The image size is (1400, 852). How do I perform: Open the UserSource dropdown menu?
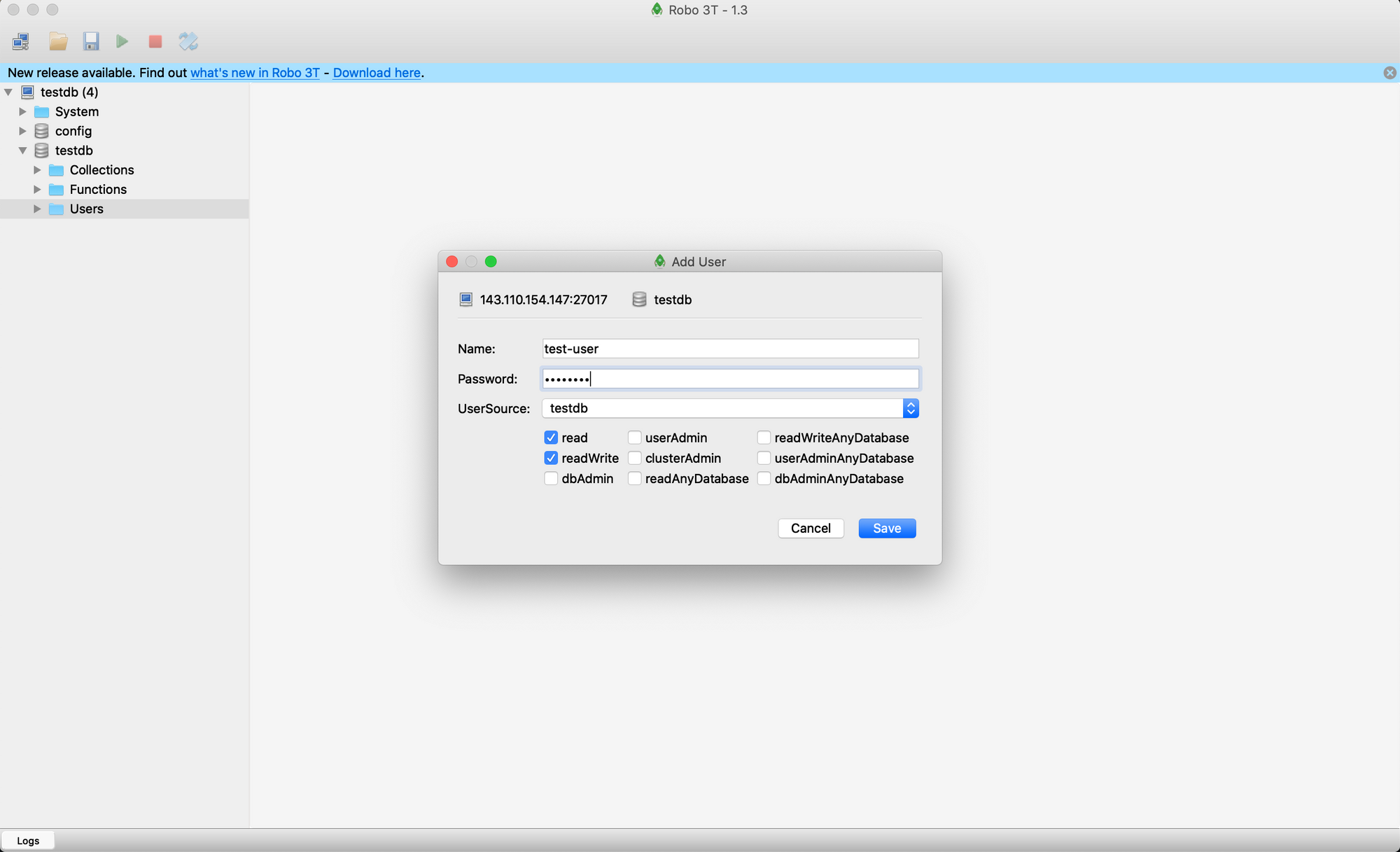coord(910,407)
